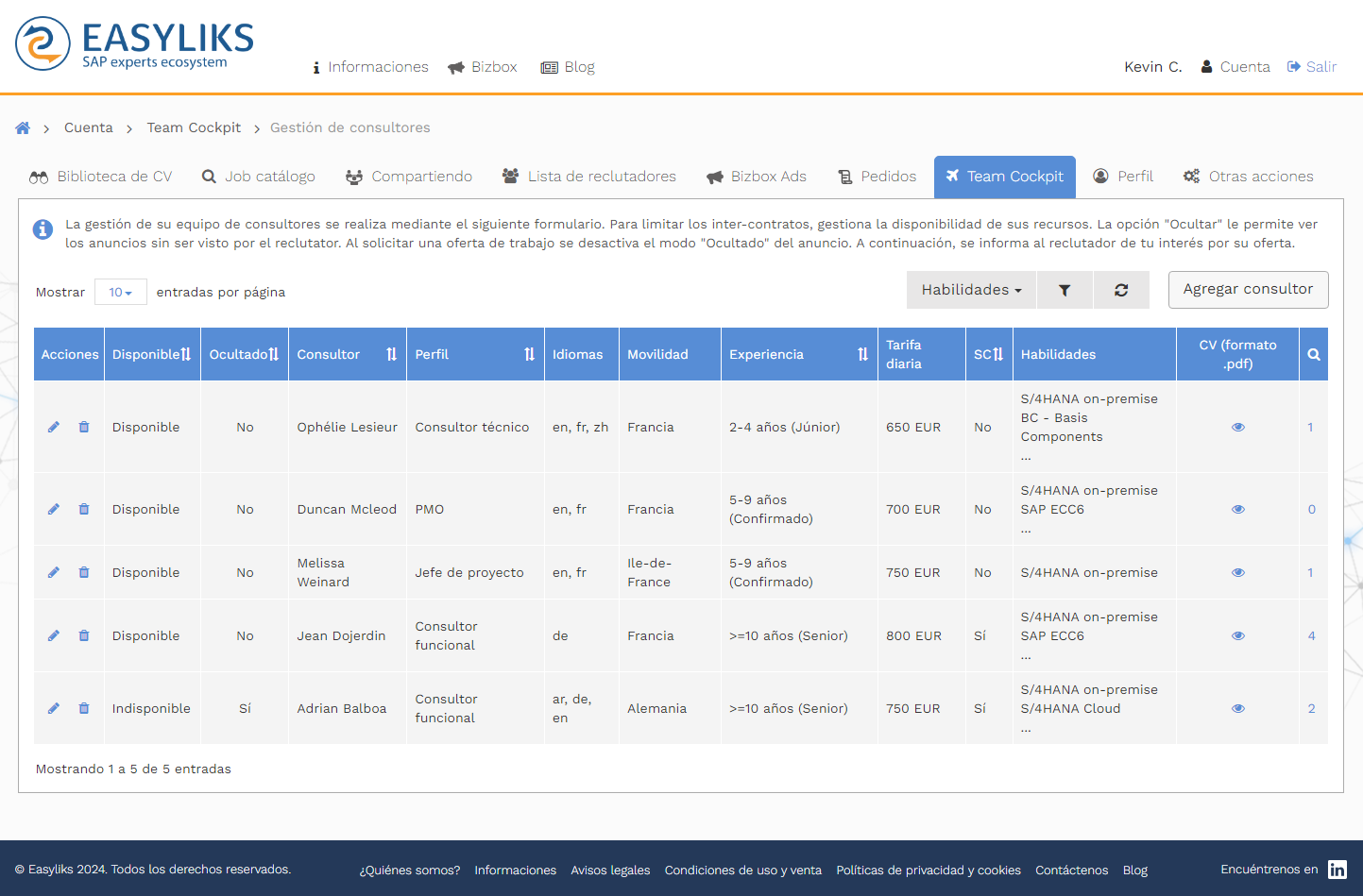Delete Adrian Balboa using the trash icon

click(x=84, y=709)
